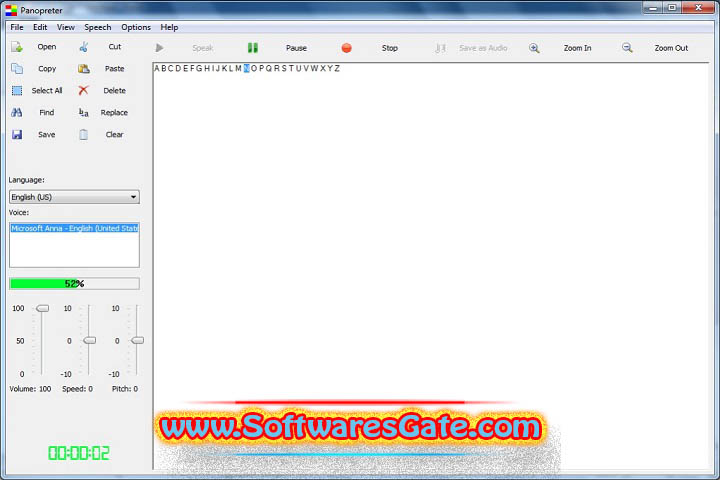720x480 pixels.
Task: Open the View menu
Action: point(66,27)
